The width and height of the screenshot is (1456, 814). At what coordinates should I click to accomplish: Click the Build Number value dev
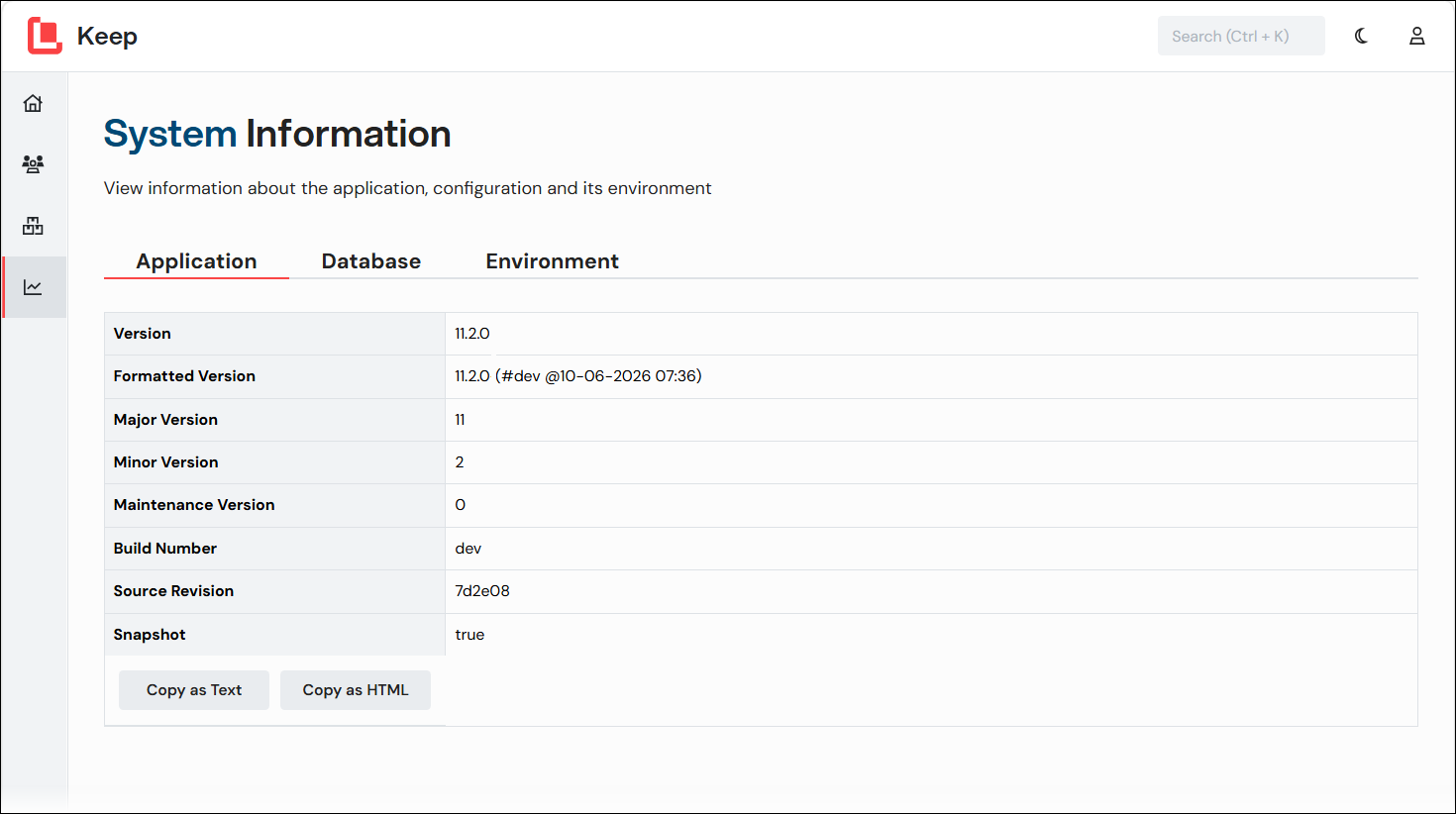pyautogui.click(x=468, y=549)
